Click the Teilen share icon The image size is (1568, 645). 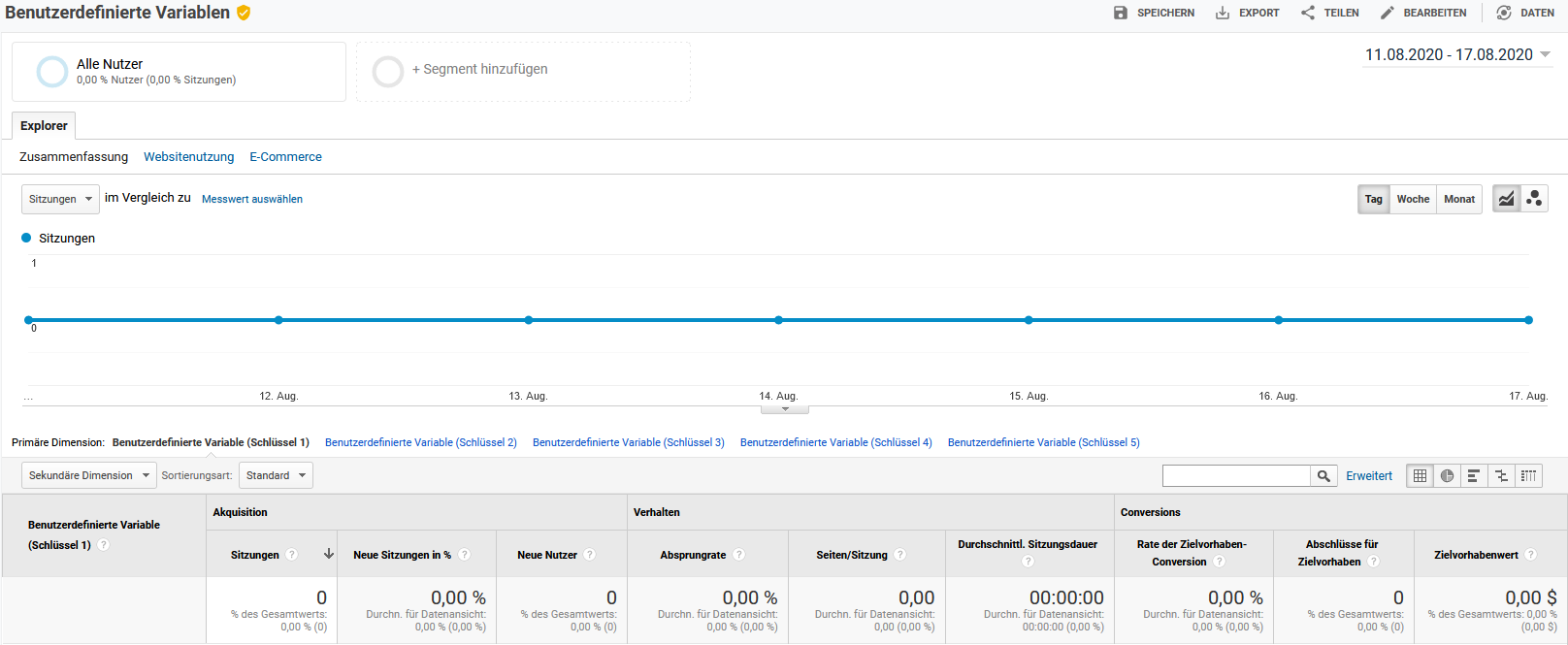click(1308, 13)
